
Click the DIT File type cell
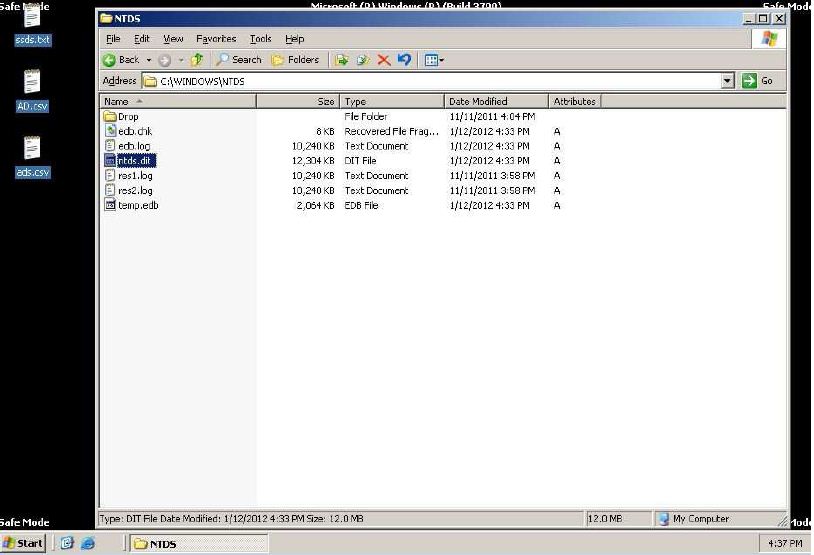click(x=360, y=161)
